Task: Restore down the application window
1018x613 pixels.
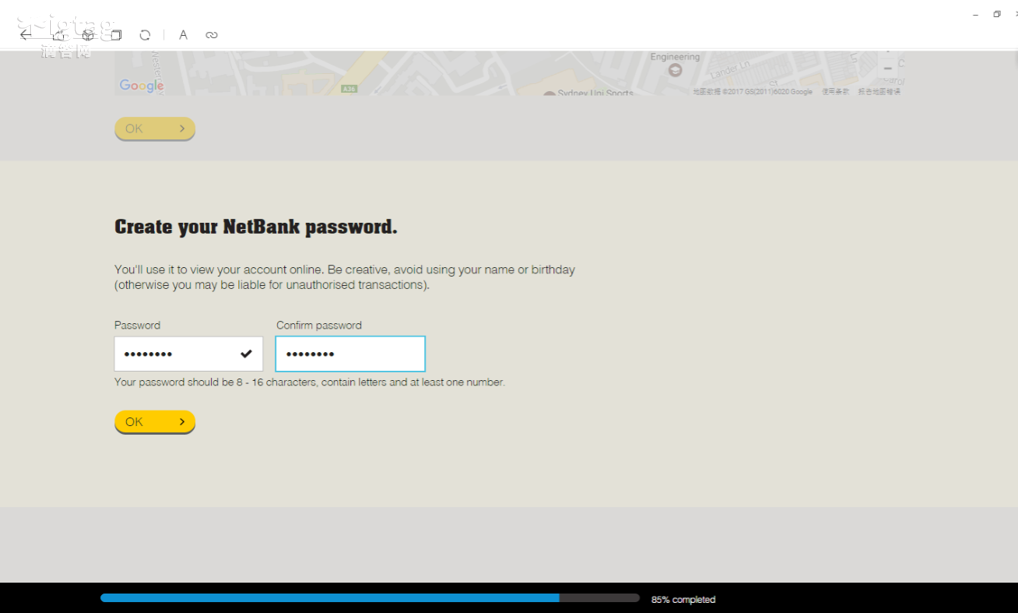Action: 997,14
